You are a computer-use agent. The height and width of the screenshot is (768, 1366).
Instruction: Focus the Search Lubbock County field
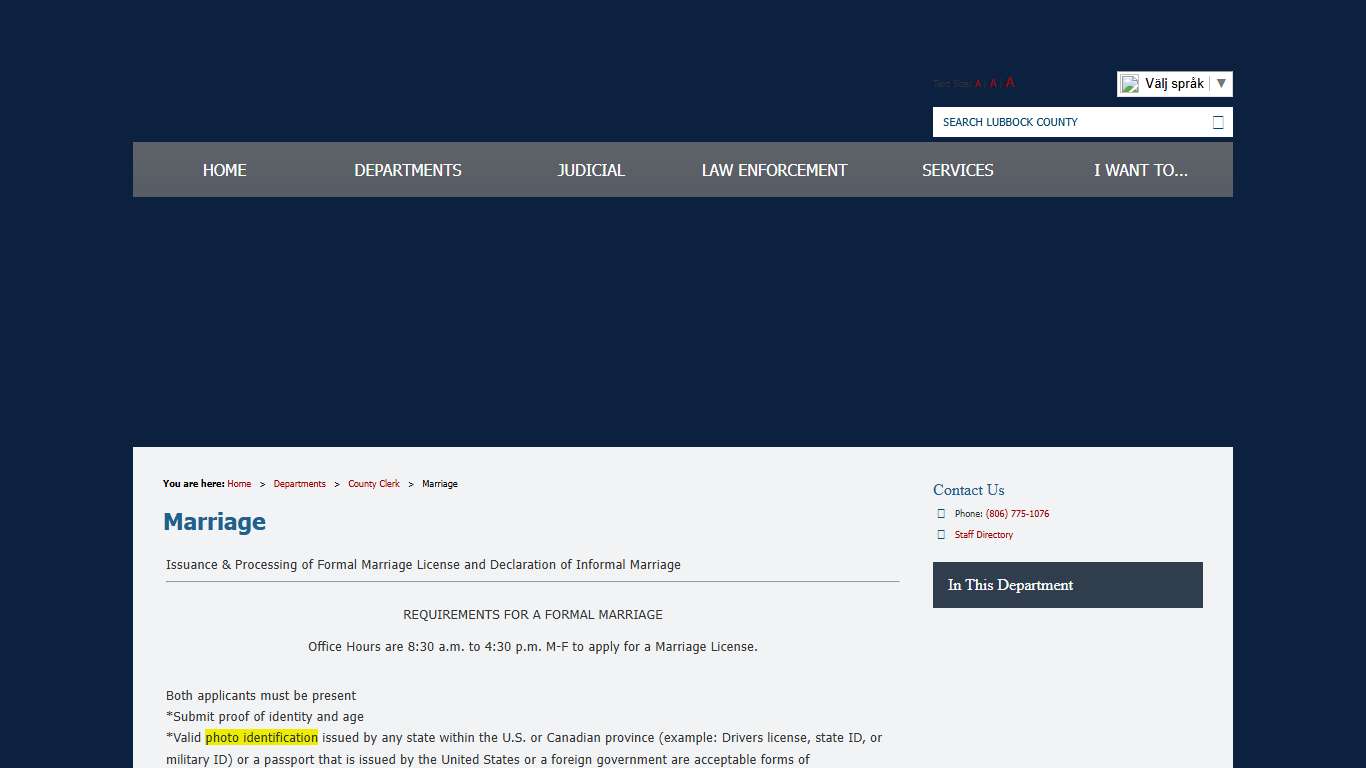pyautogui.click(x=1070, y=122)
